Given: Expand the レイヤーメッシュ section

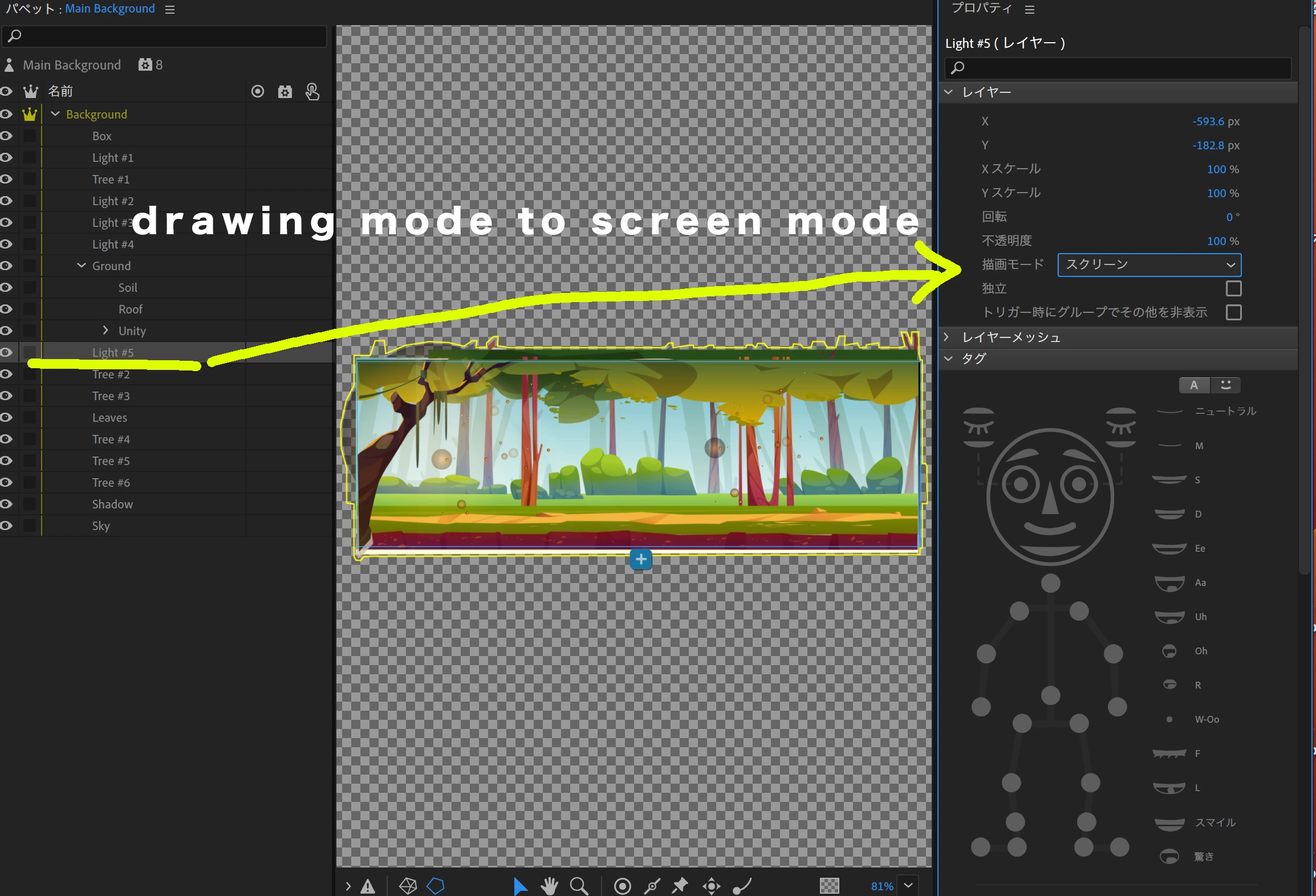Looking at the screenshot, I should pos(947,337).
